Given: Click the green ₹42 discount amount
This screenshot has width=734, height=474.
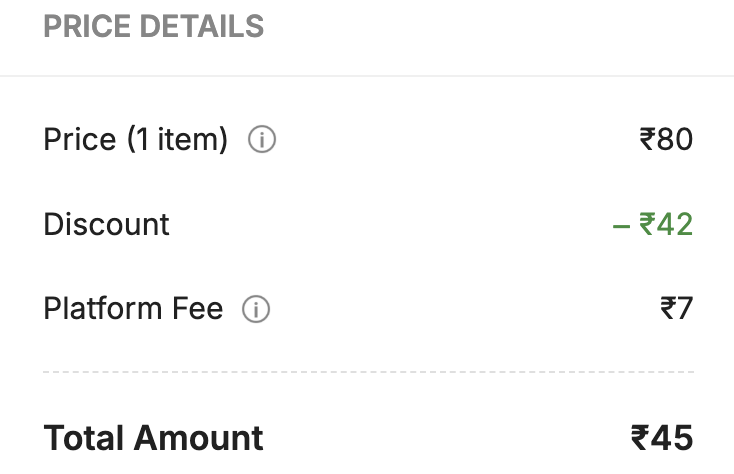Looking at the screenshot, I should pyautogui.click(x=666, y=224).
